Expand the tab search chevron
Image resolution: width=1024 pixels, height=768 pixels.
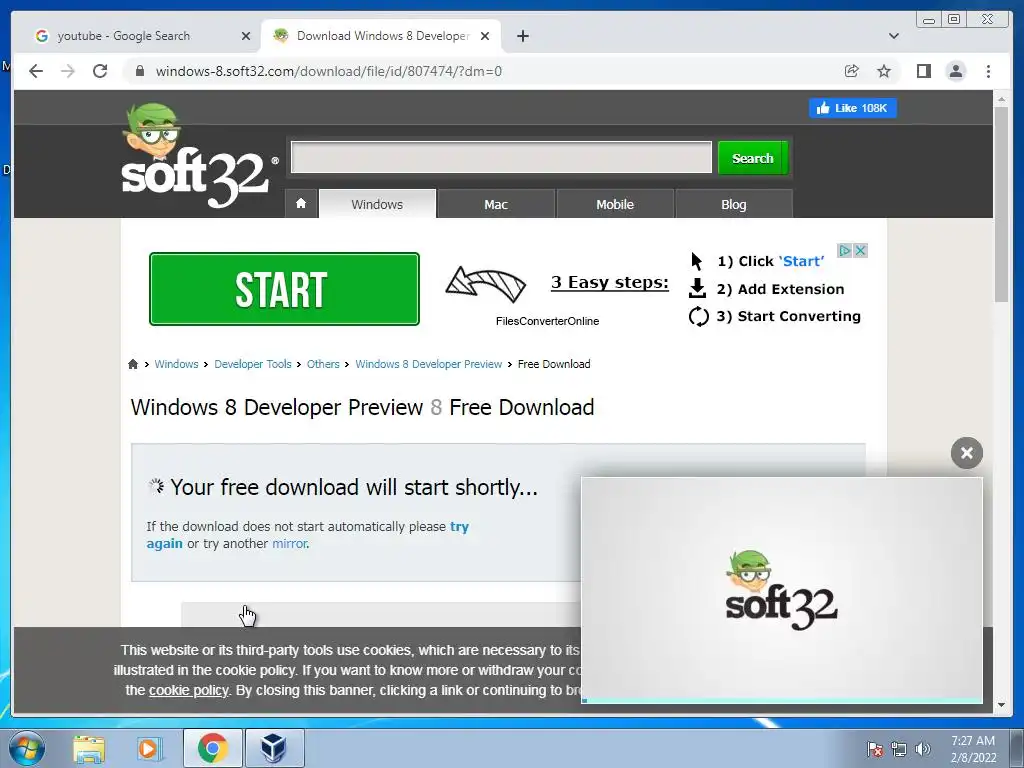click(893, 36)
